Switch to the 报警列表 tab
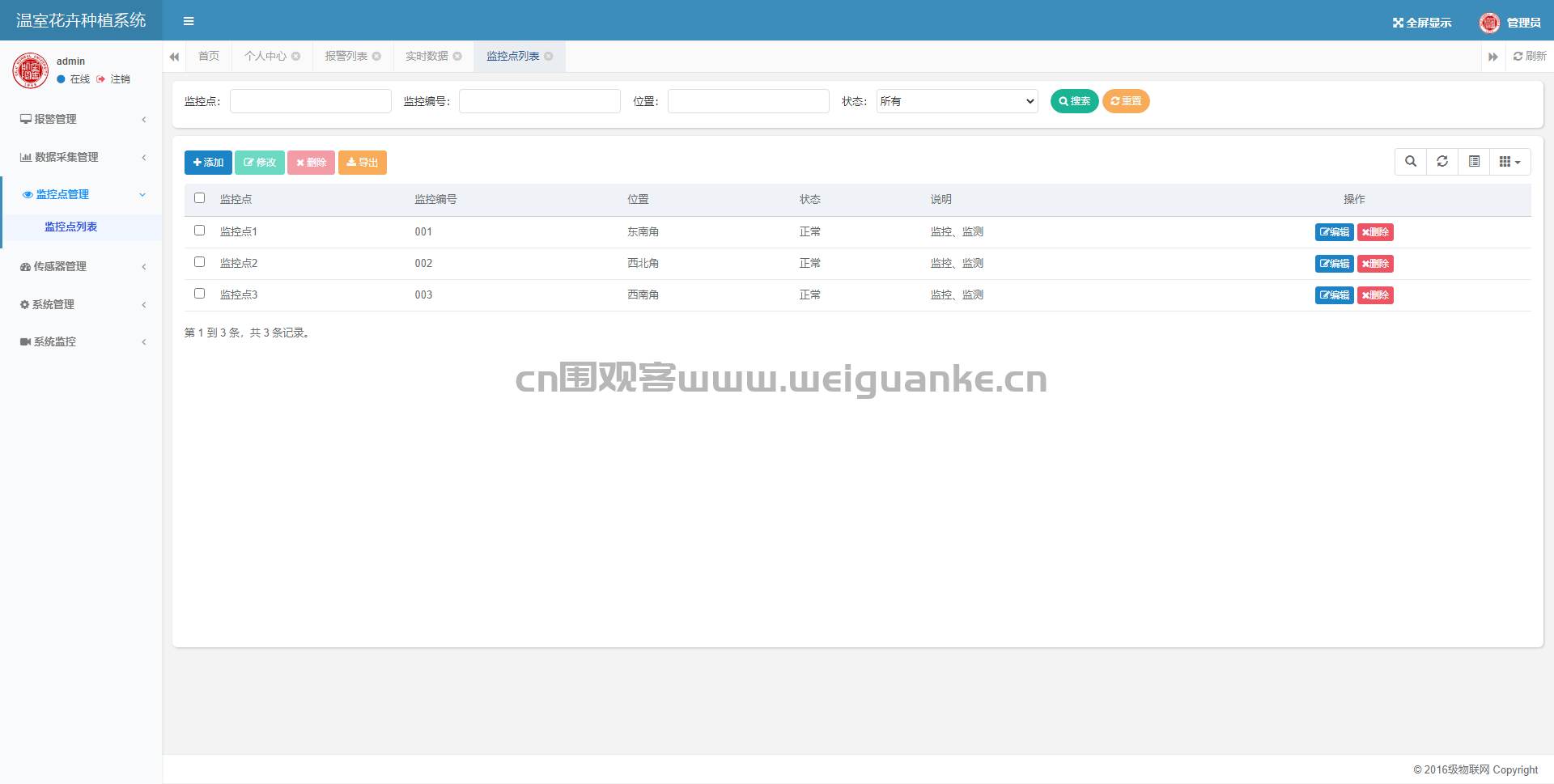1554x784 pixels. [346, 57]
